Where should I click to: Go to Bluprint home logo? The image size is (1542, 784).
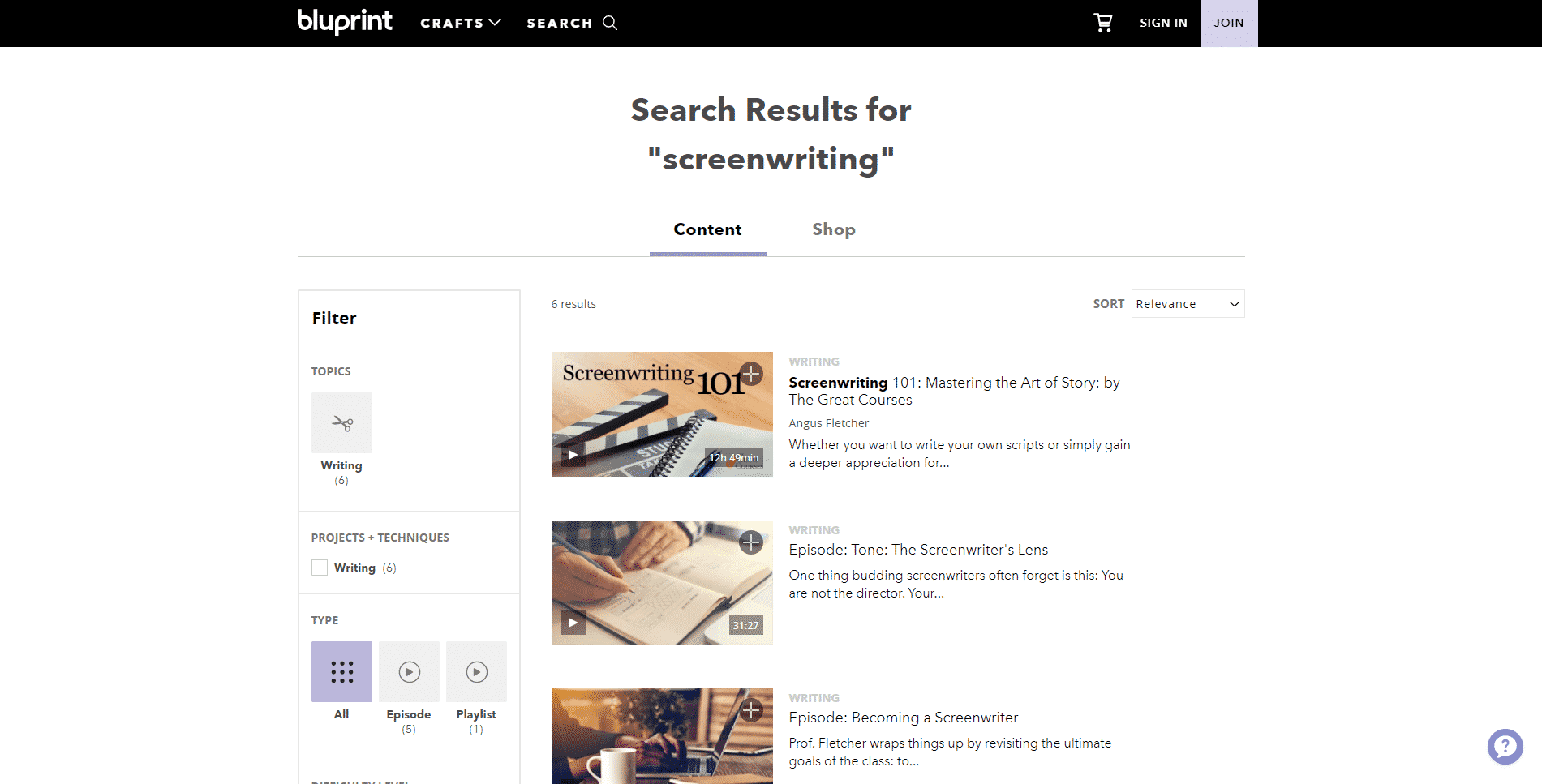click(x=345, y=21)
